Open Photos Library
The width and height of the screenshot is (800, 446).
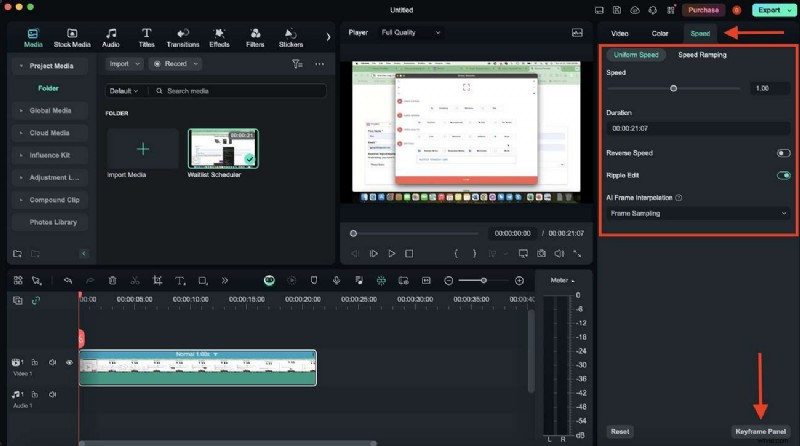pos(49,222)
